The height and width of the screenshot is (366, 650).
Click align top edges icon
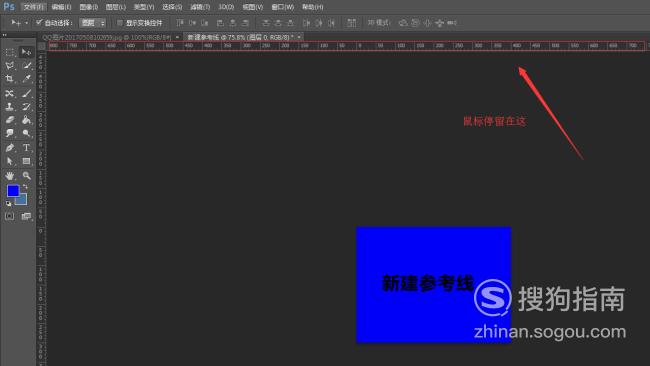coord(180,23)
